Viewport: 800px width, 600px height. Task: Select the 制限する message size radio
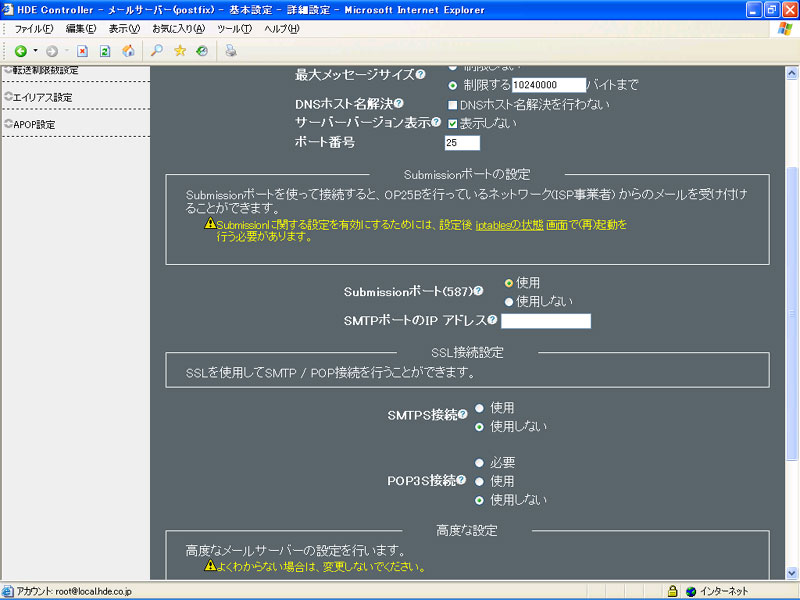453,85
